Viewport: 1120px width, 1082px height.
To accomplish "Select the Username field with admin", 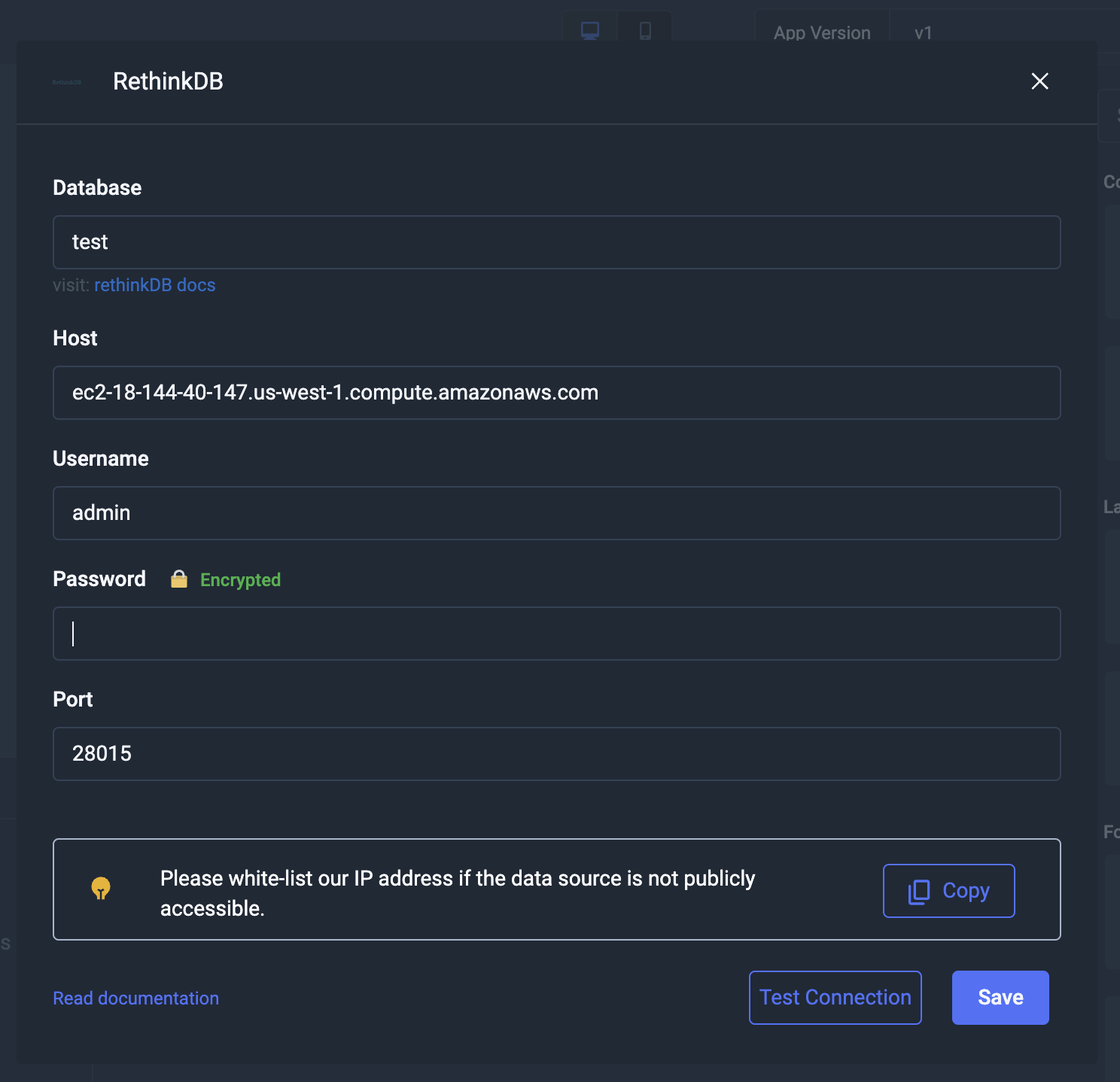I will (x=557, y=513).
